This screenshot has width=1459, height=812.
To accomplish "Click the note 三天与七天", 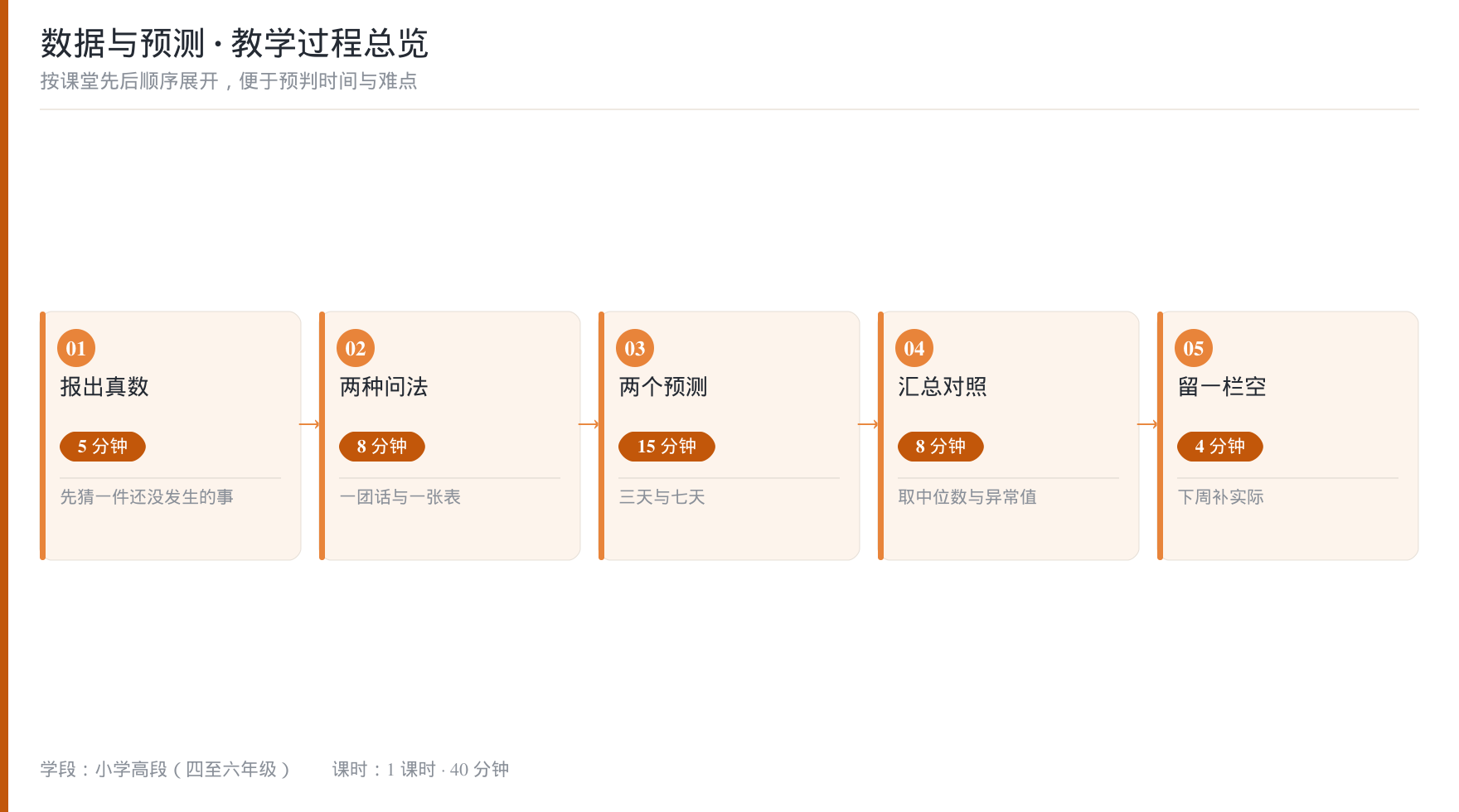I will [662, 497].
